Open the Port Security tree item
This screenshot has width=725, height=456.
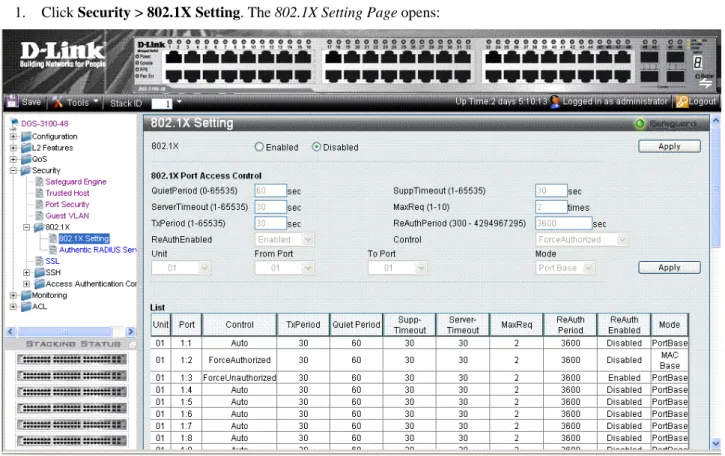click(67, 204)
